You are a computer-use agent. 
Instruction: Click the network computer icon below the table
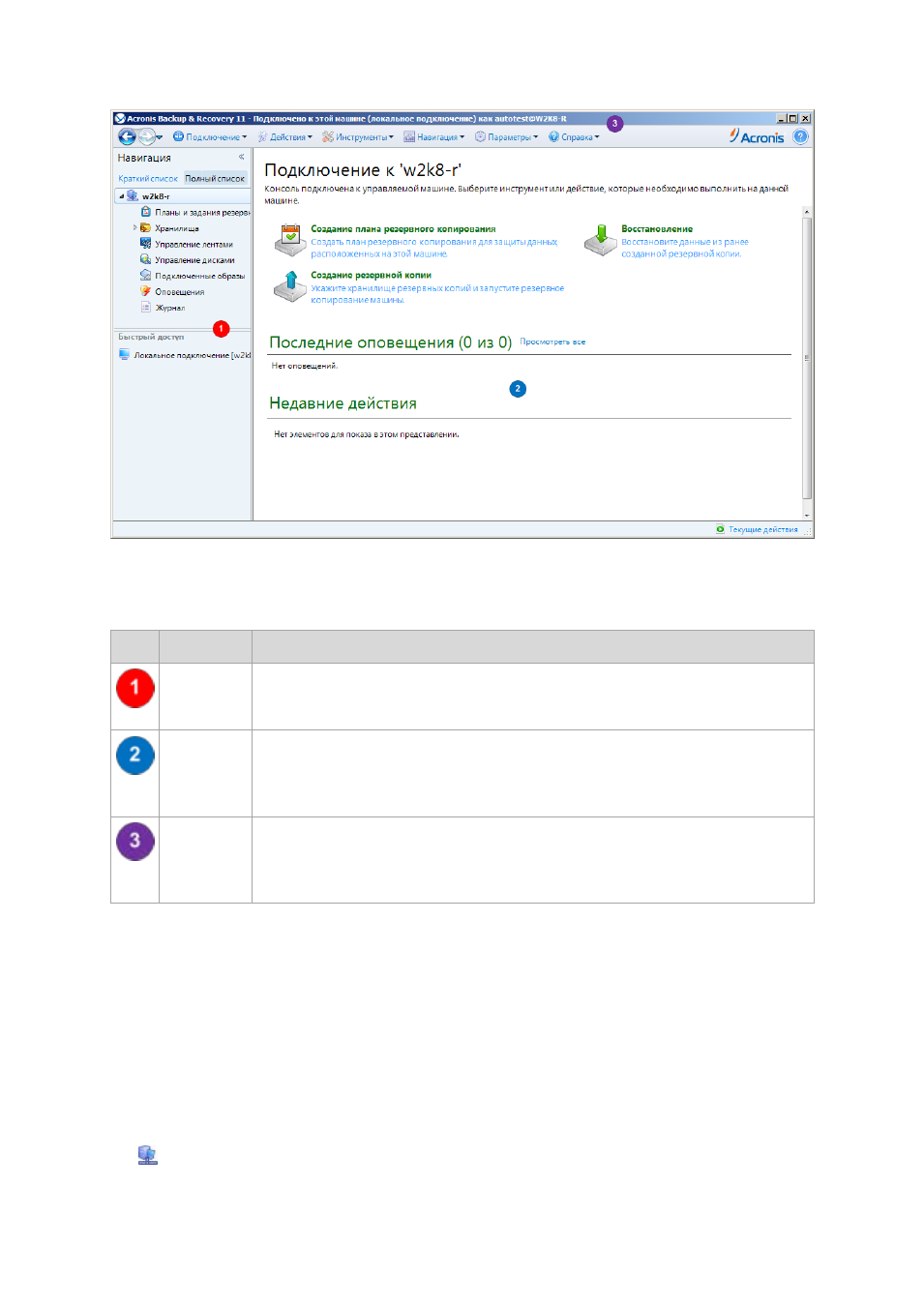click(147, 1155)
